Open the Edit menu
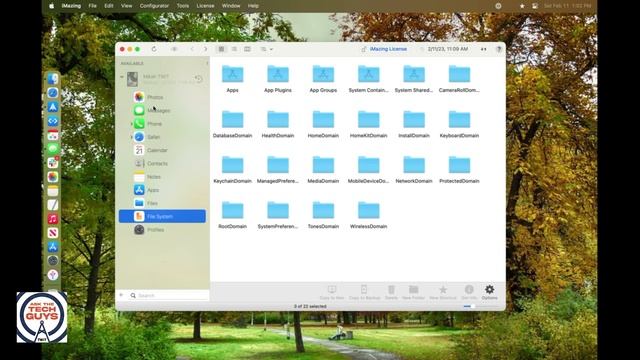The width and height of the screenshot is (640, 360). (x=109, y=6)
